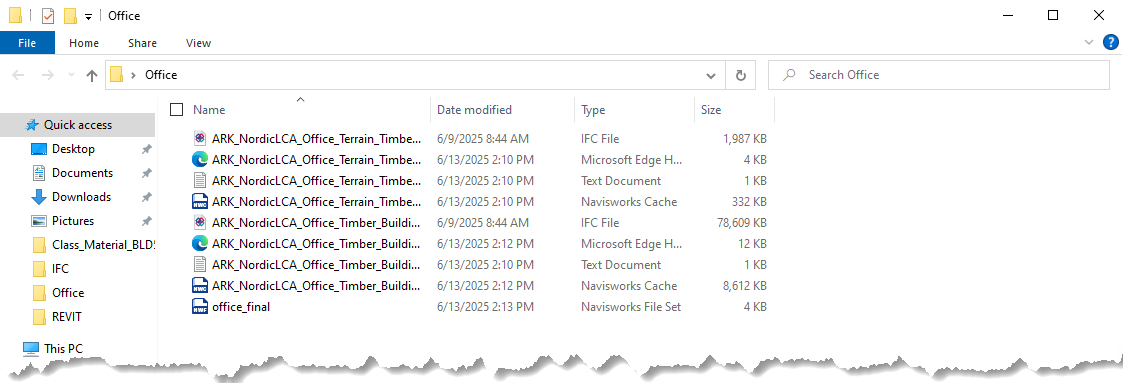
Task: Expand the ribbon with the chevron
Action: tap(1089, 43)
